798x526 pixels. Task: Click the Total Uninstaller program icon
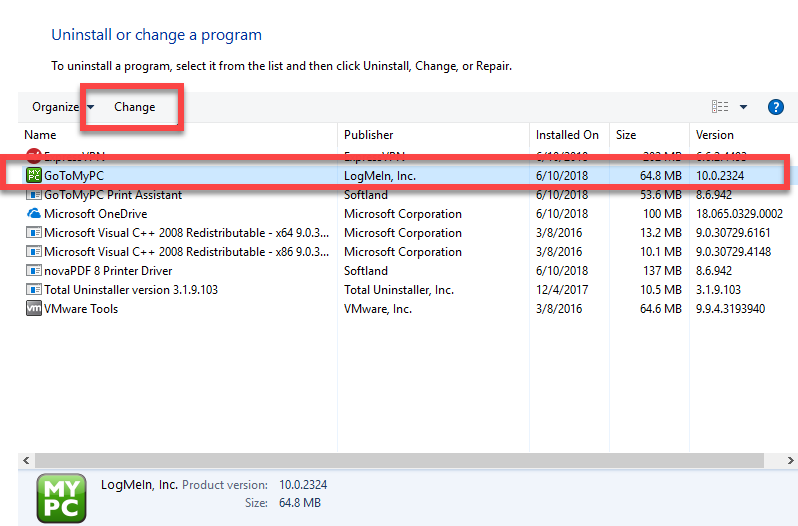point(34,289)
